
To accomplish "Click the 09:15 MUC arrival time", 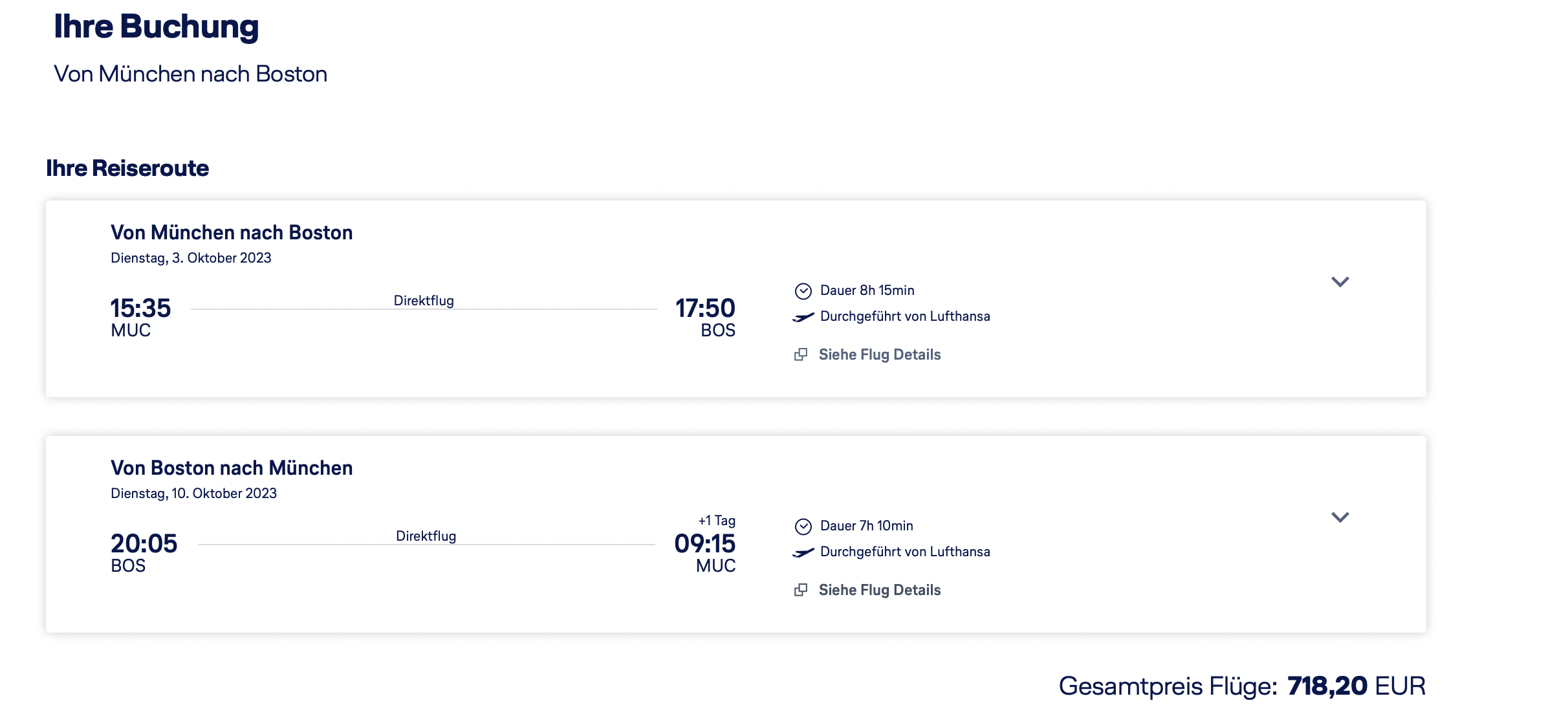I will pos(704,544).
